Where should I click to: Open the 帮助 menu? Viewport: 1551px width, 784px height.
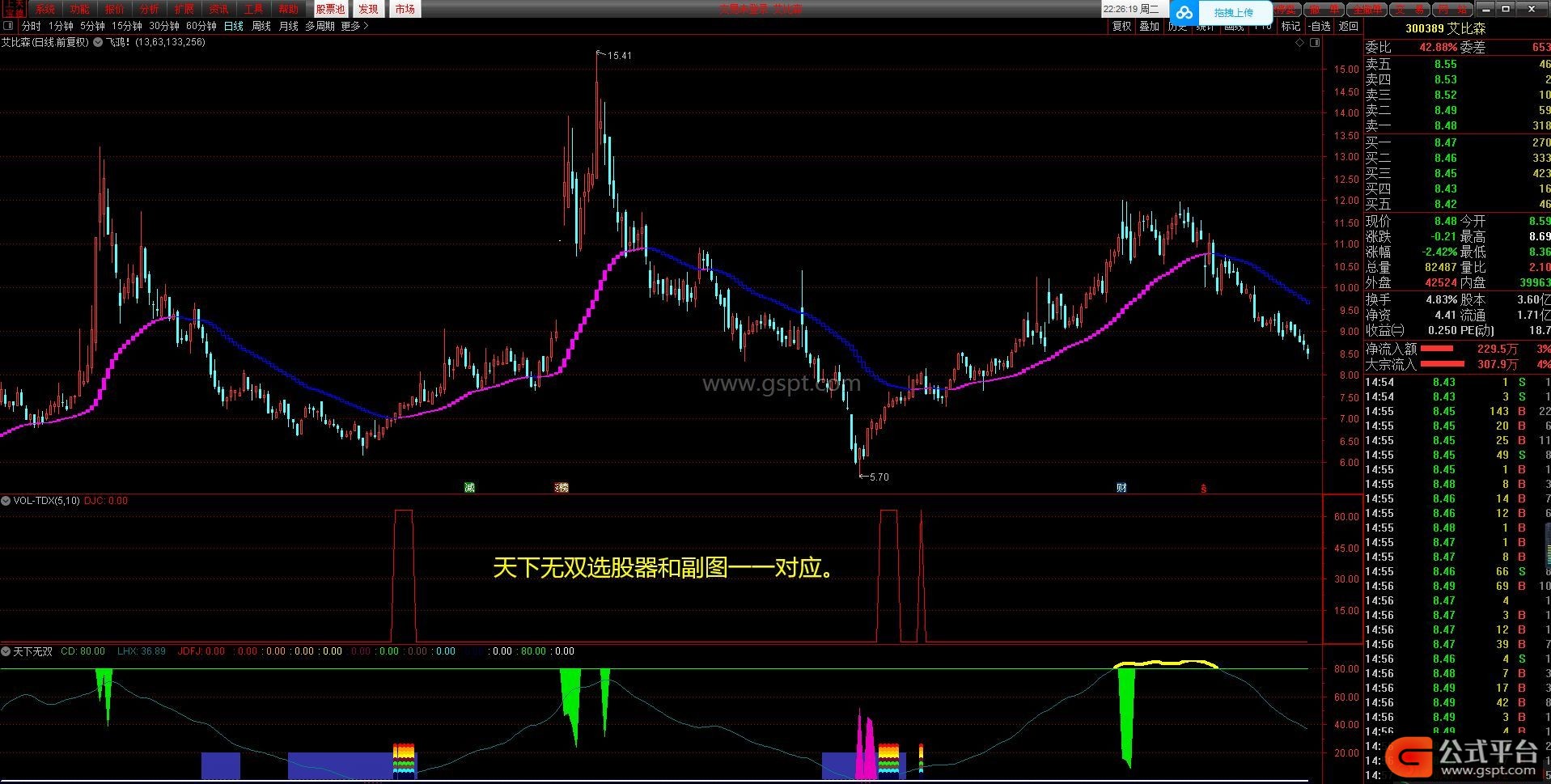(288, 9)
